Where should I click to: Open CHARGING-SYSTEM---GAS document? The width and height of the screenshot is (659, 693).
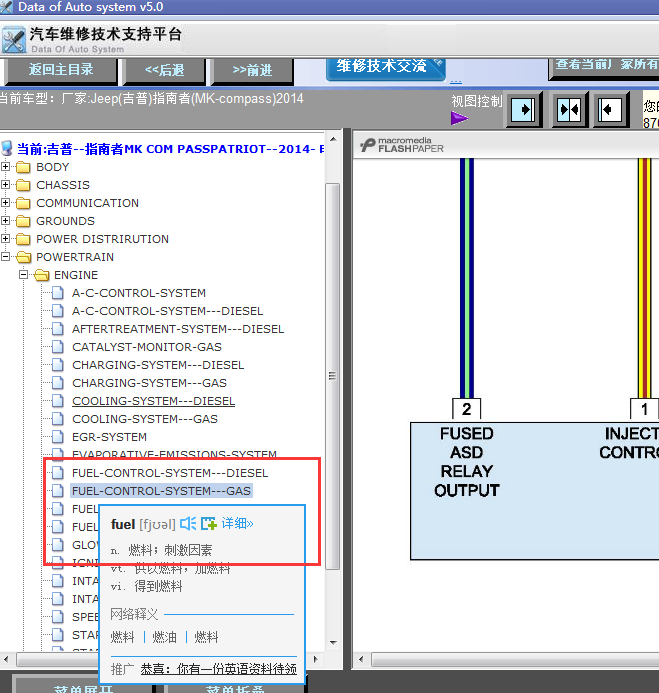pyautogui.click(x=149, y=383)
